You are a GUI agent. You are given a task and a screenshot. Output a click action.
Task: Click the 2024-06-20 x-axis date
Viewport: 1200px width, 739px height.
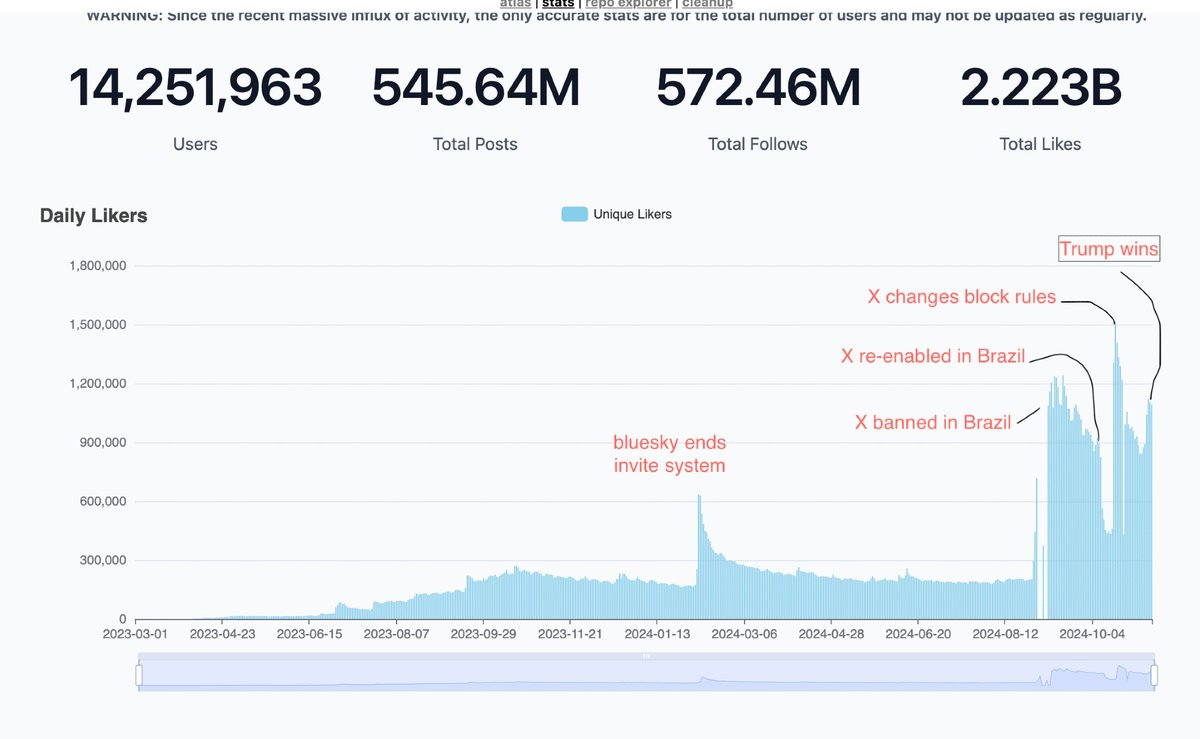point(918,633)
